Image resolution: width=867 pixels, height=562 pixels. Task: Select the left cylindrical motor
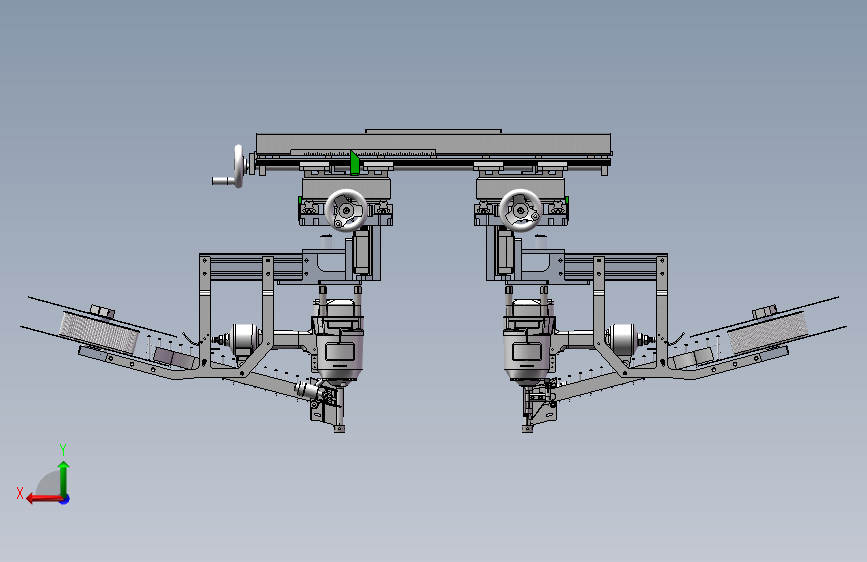tap(245, 338)
